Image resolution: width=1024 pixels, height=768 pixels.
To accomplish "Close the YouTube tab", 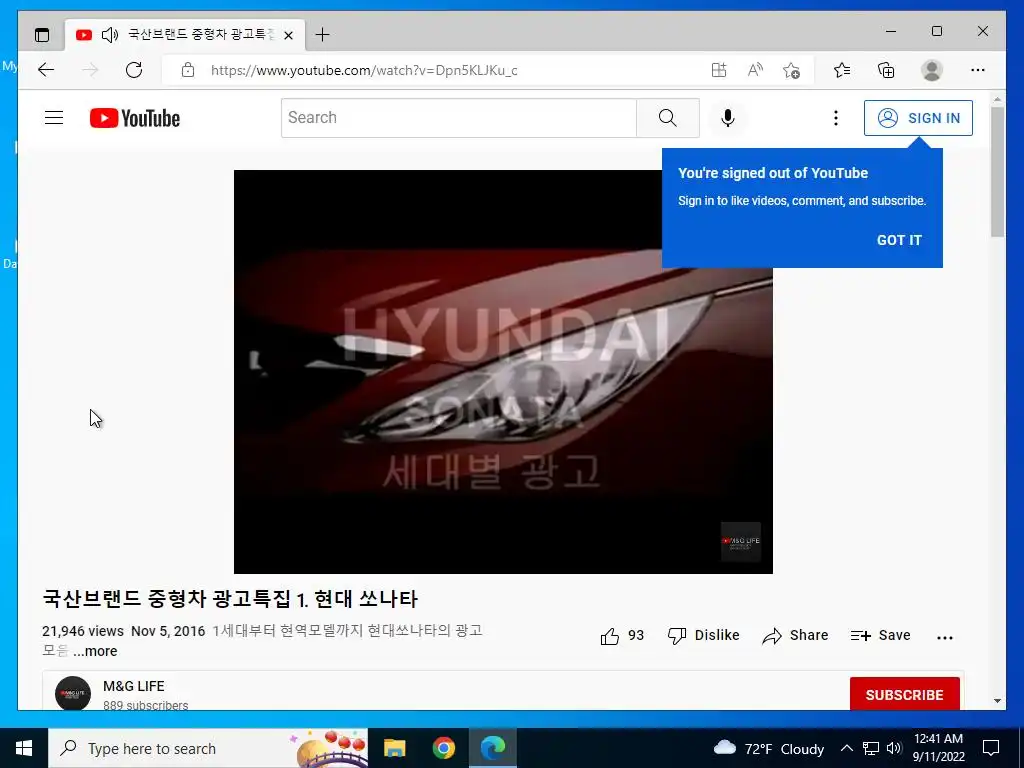I will click(x=289, y=35).
